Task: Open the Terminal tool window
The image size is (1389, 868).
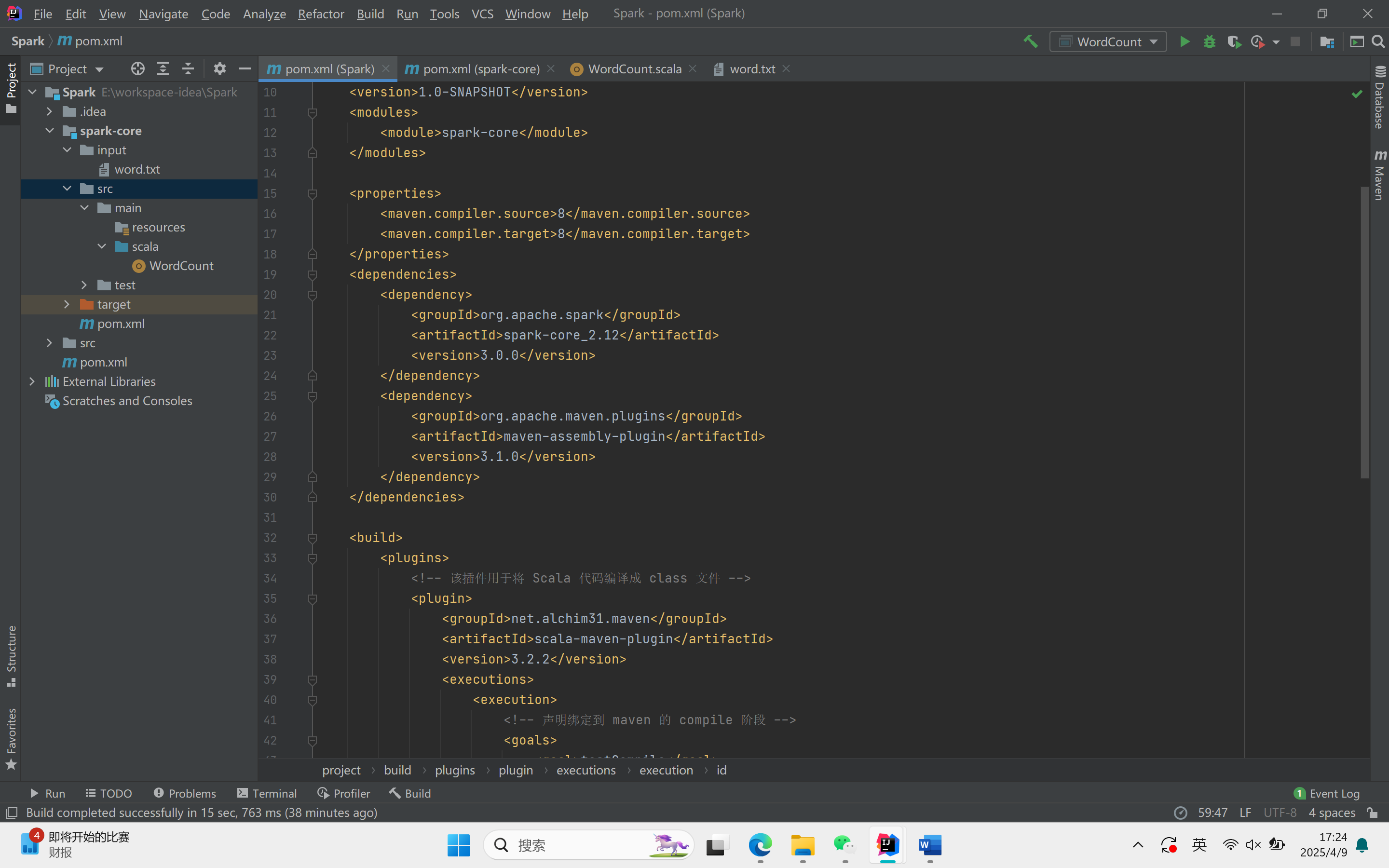Action: pyautogui.click(x=267, y=793)
